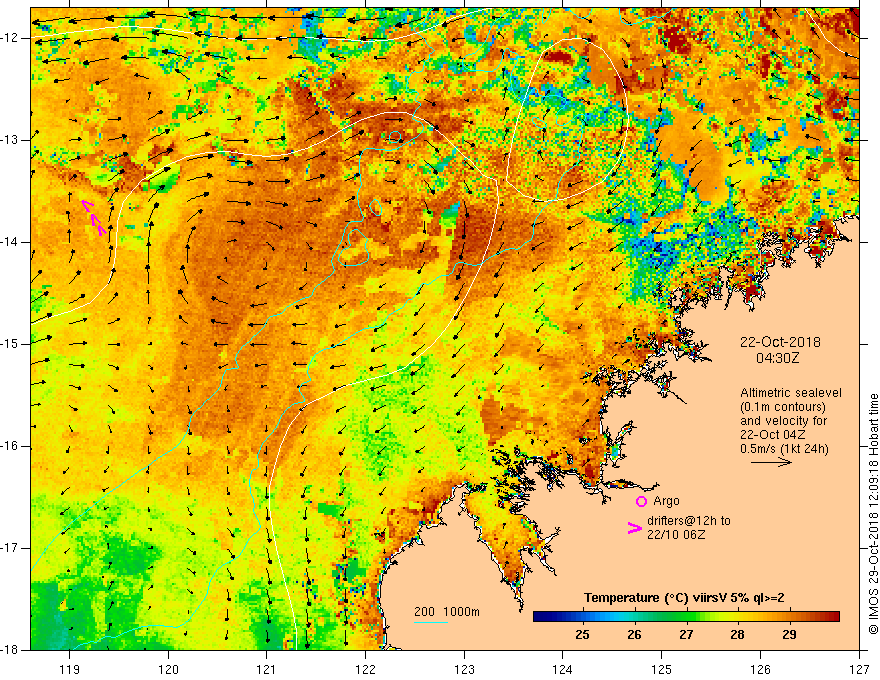The image size is (880, 680).
Task: Click the 26 tick label on color bar
Action: pyautogui.click(x=634, y=635)
